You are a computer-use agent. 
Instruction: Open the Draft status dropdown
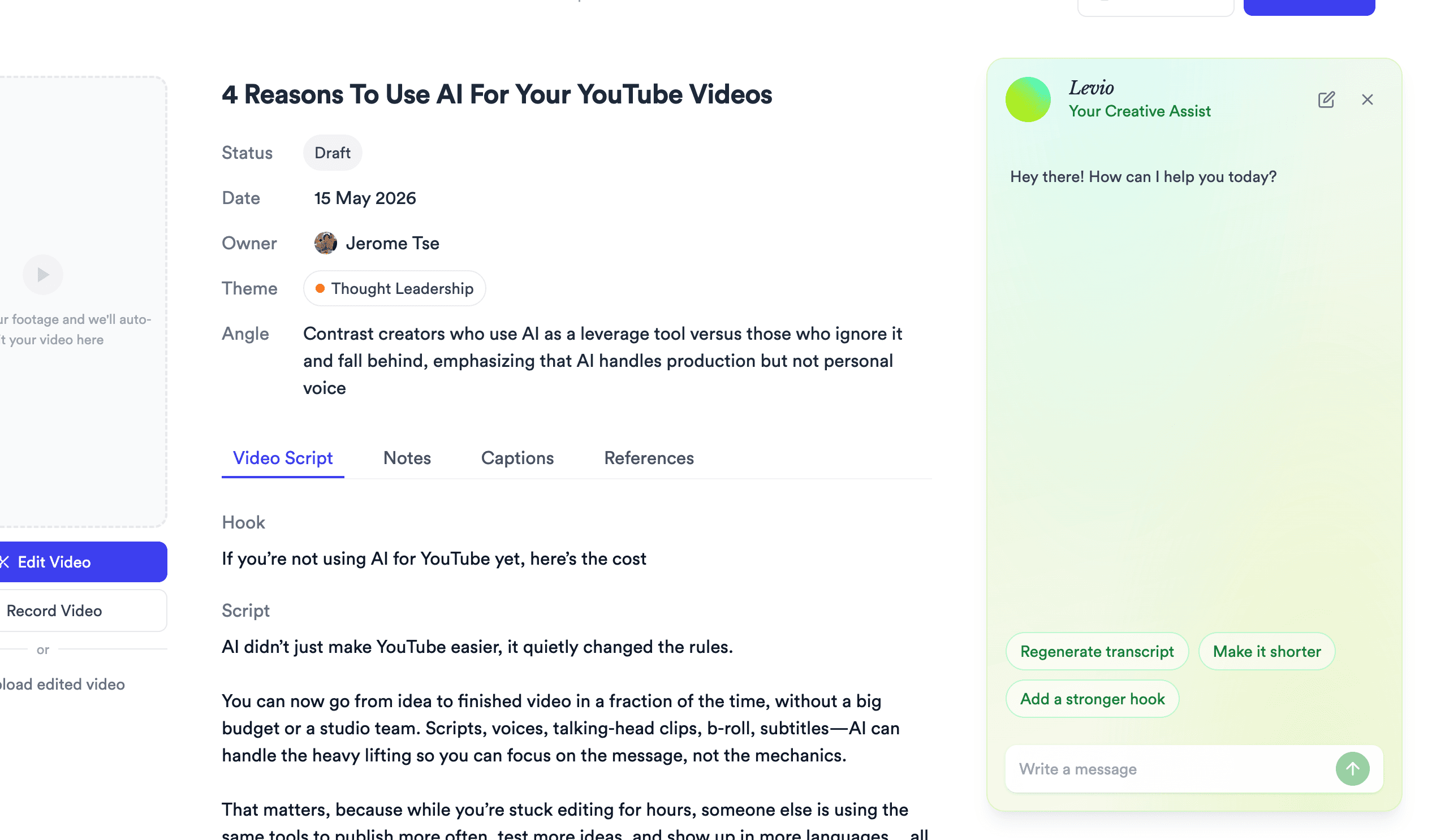[x=333, y=153]
